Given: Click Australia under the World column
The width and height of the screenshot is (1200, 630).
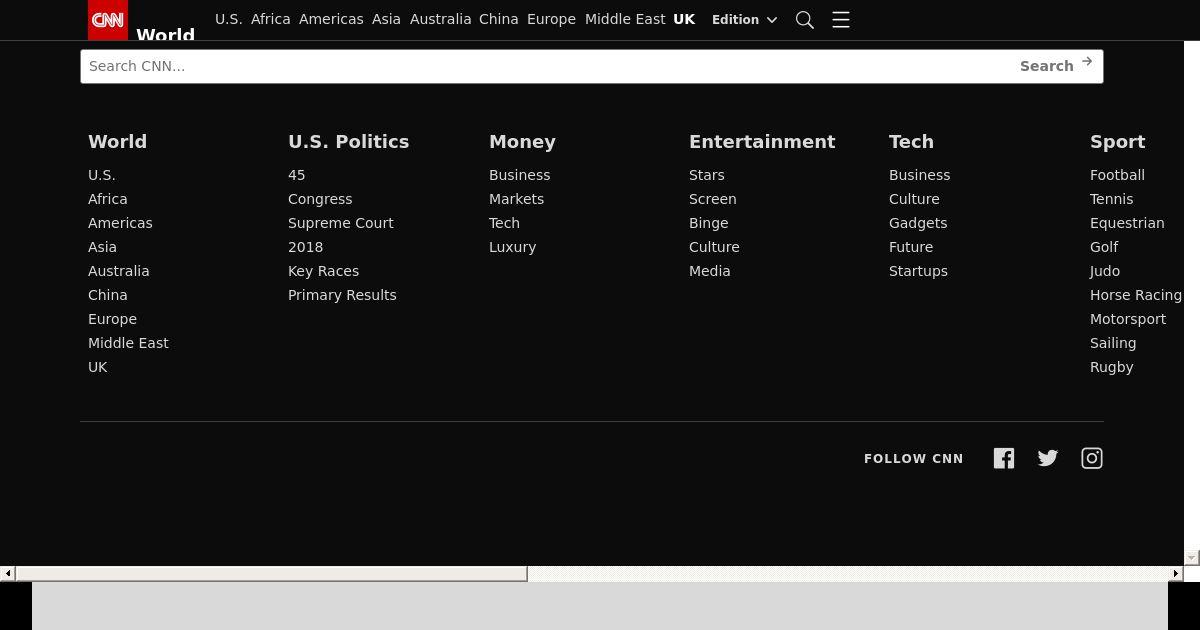Looking at the screenshot, I should click(118, 271).
